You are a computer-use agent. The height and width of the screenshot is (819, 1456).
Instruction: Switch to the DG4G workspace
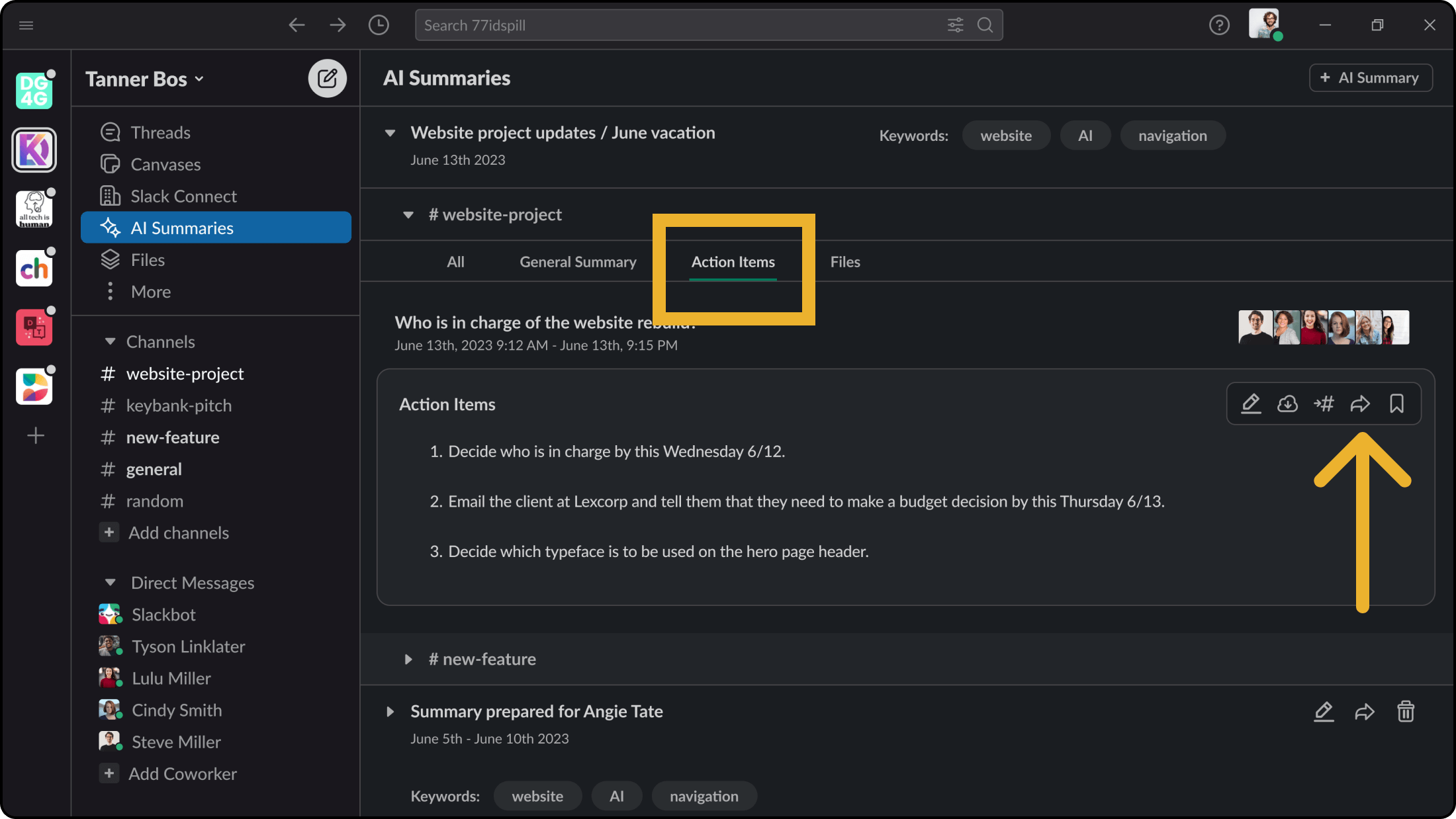click(x=34, y=91)
